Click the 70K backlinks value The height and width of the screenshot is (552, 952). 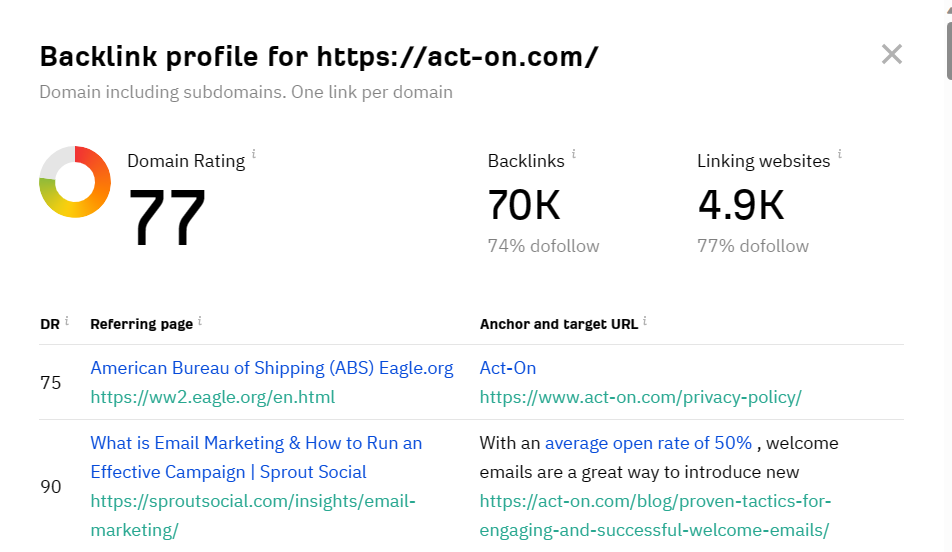click(523, 205)
